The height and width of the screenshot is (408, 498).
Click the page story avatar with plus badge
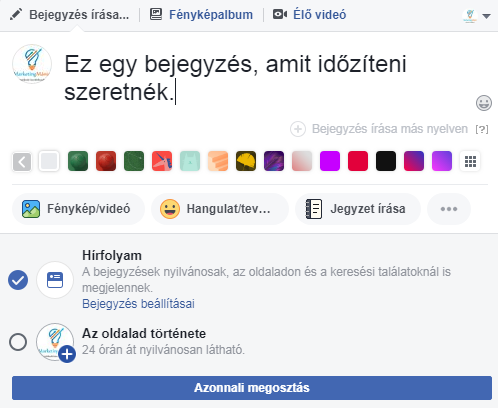click(55, 342)
